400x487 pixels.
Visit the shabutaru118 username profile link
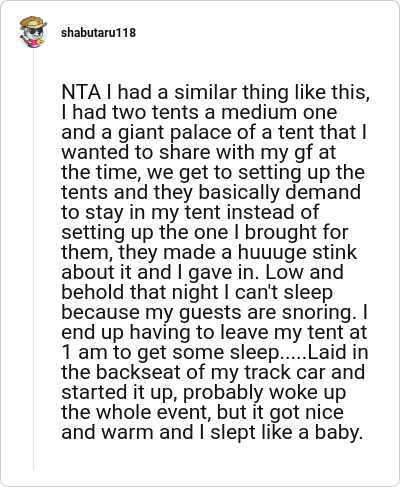point(98,33)
